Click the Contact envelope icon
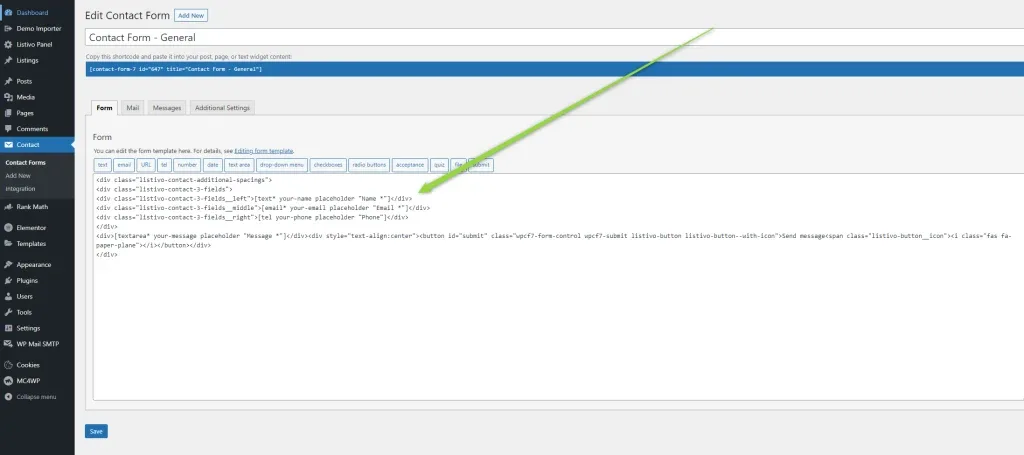Viewport: 1024px width, 455px height. pos(8,145)
